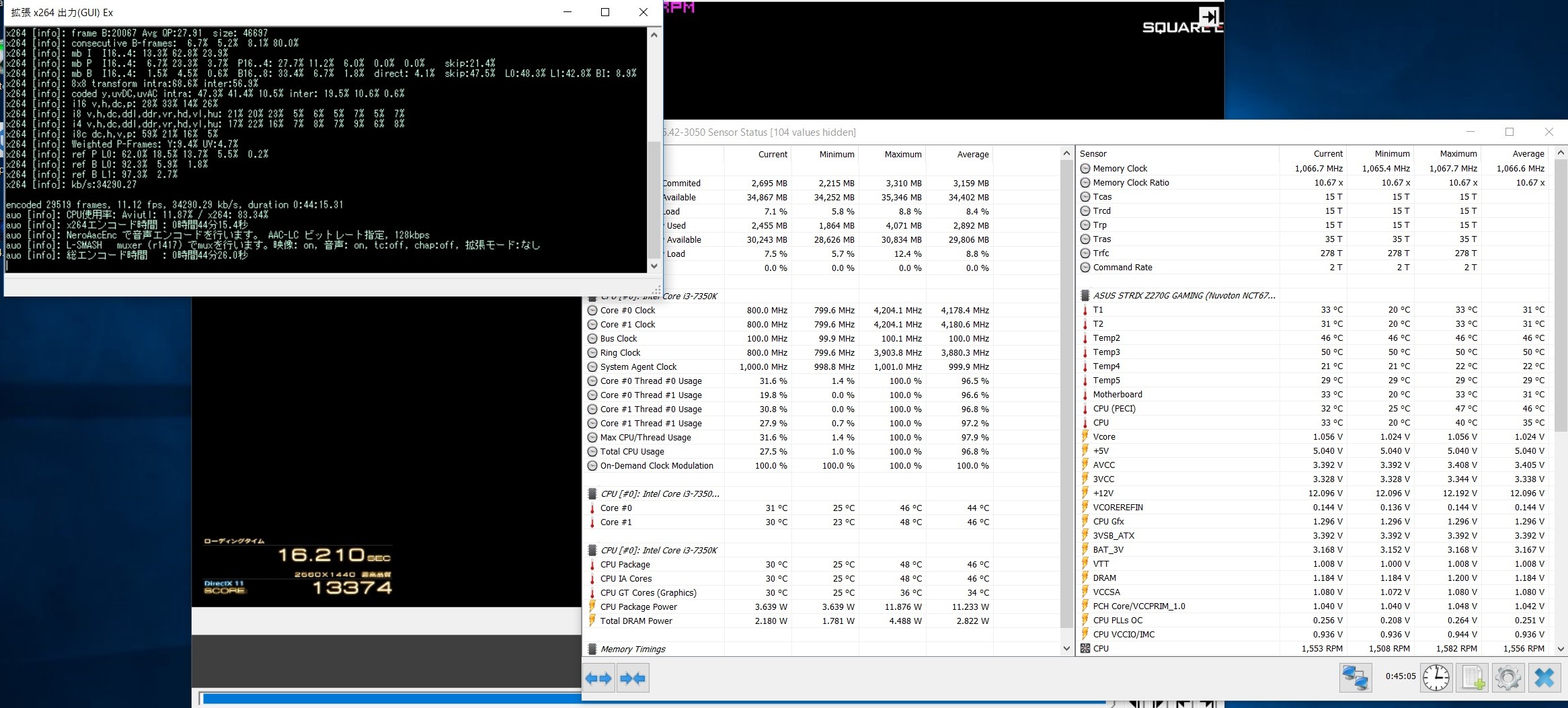The image size is (1568, 708).
Task: Click the Sensor column header in right panel
Action: (x=1178, y=153)
